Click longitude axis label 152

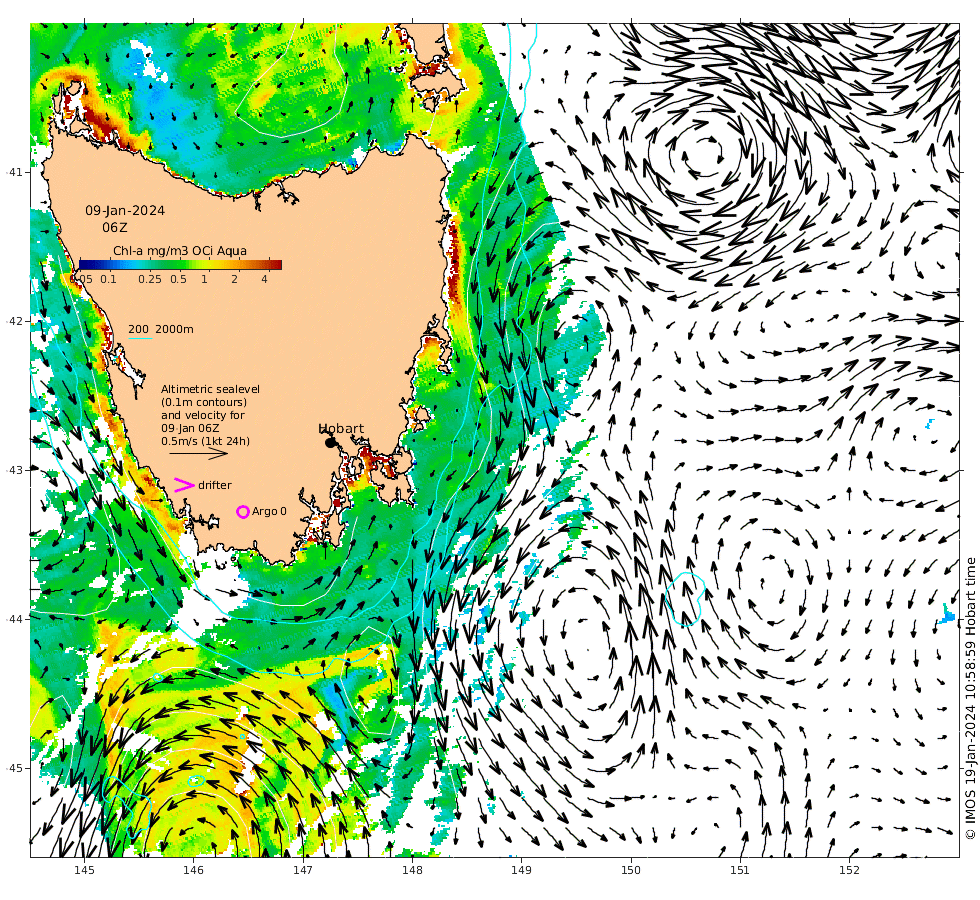(x=849, y=870)
